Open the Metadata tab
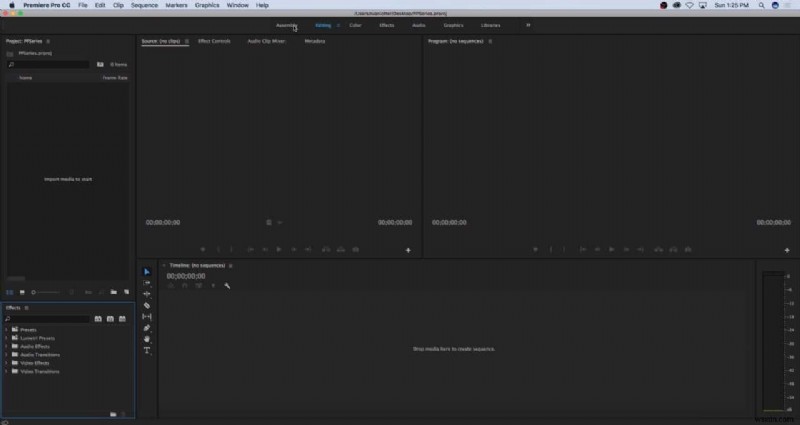Screen dimensions: 800x425 click(x=315, y=41)
